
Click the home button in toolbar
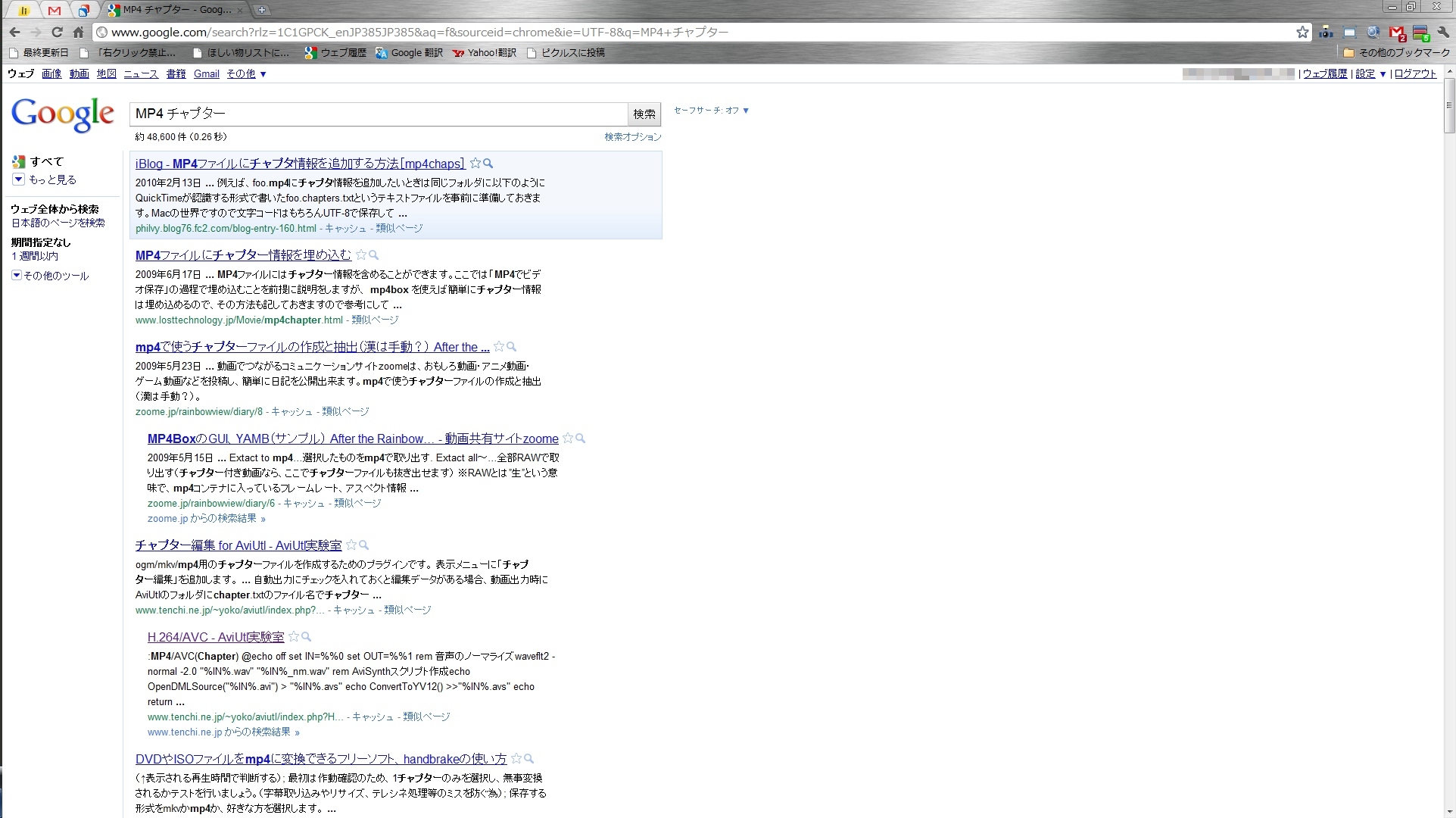(x=78, y=32)
